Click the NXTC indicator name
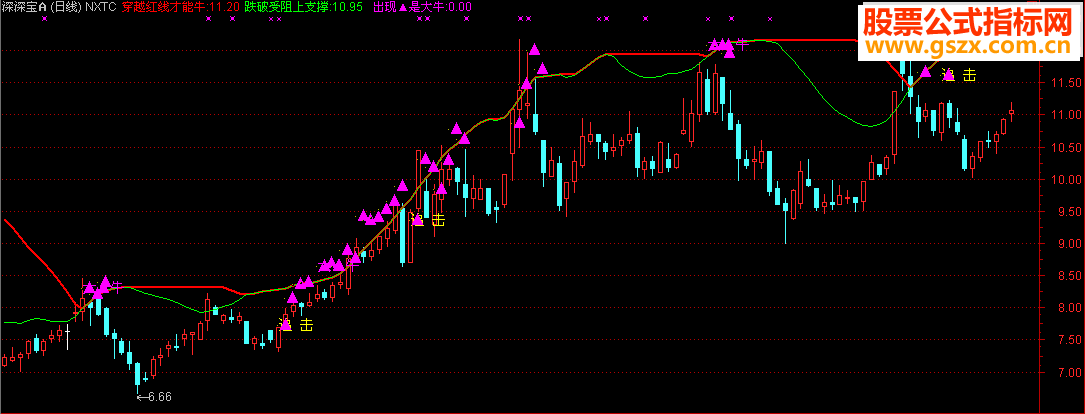The image size is (1085, 414). (x=101, y=7)
